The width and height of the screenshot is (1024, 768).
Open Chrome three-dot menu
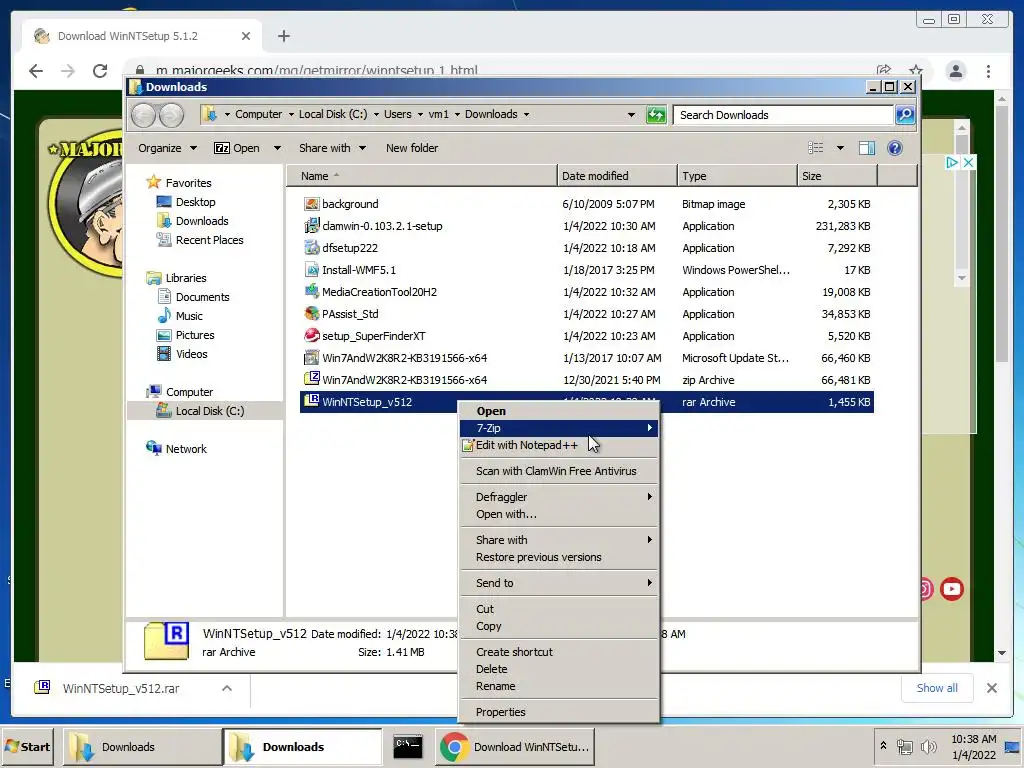[x=988, y=71]
